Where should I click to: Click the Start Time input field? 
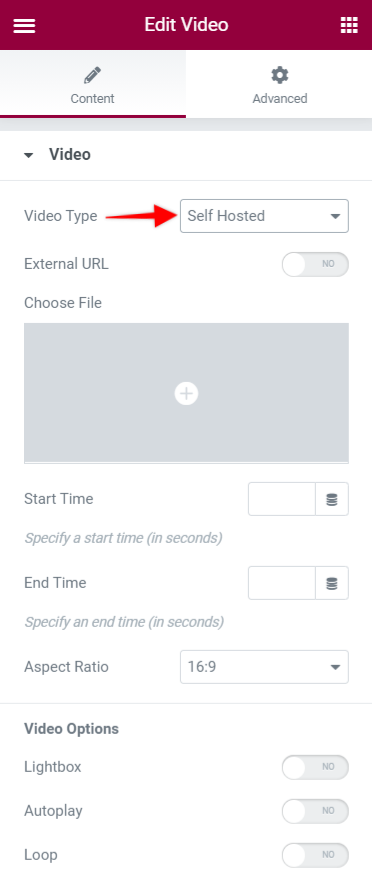tap(282, 499)
